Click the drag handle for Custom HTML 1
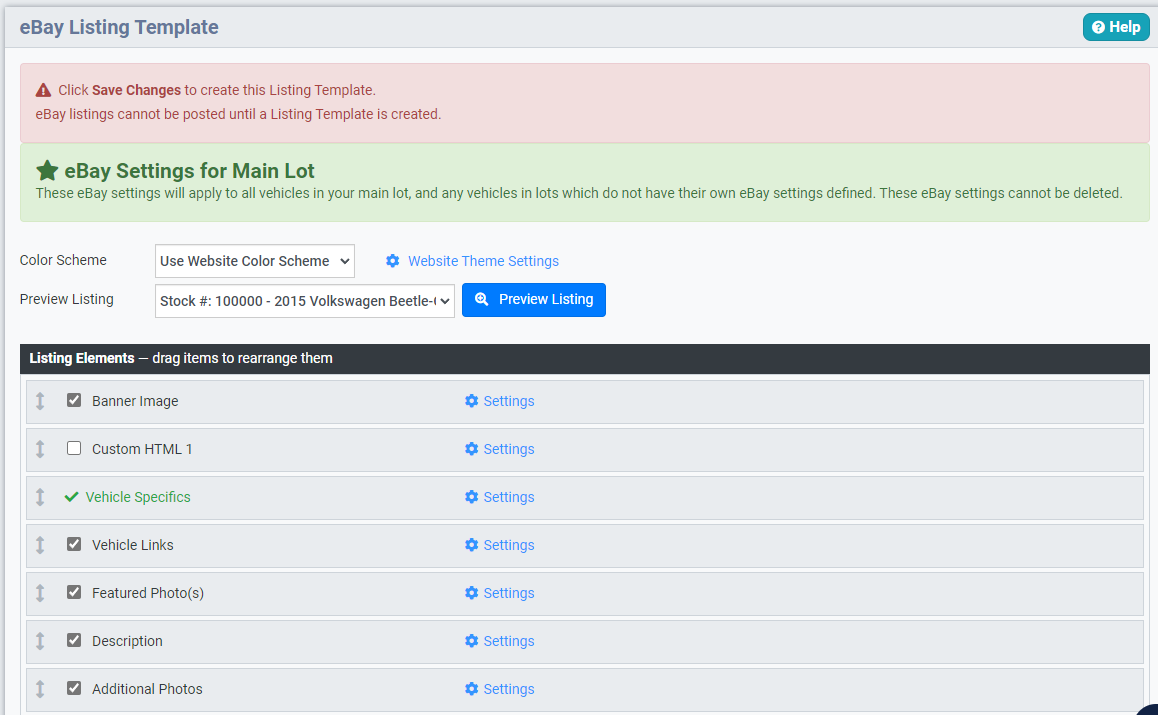 [40, 449]
